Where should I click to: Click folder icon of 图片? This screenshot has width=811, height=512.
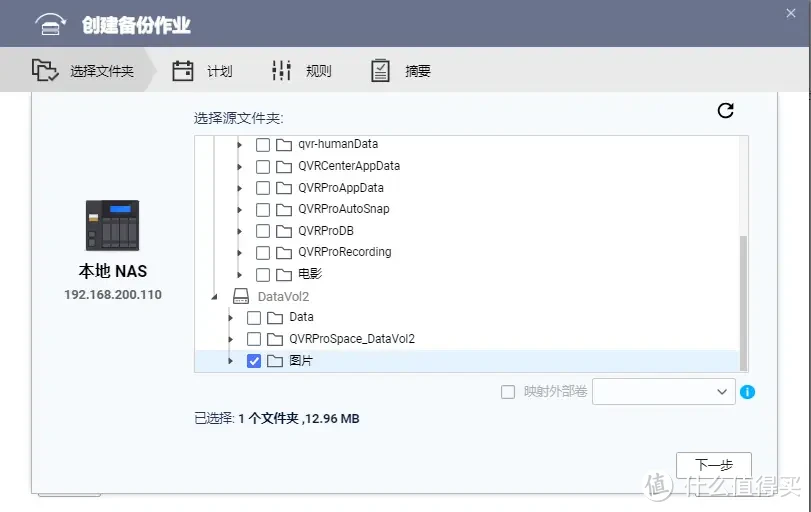coord(275,361)
